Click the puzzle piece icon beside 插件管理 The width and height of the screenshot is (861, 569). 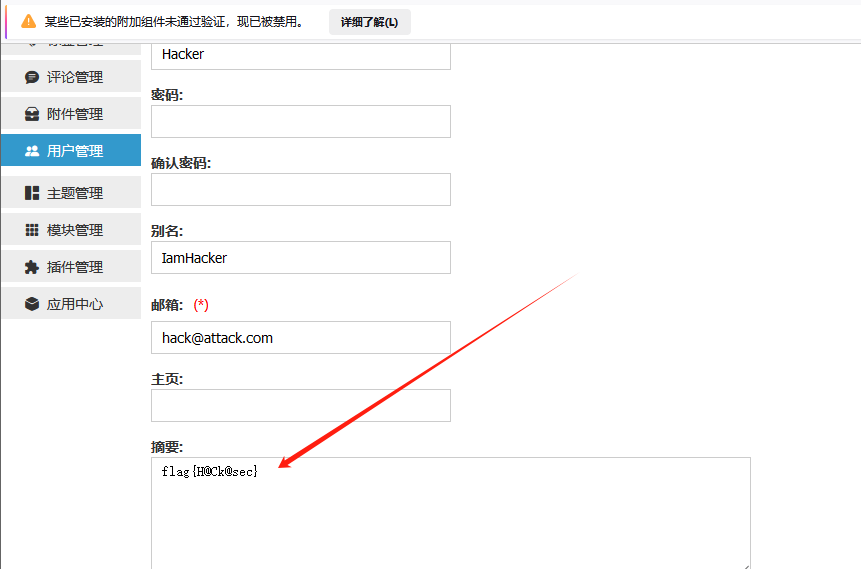coord(32,267)
